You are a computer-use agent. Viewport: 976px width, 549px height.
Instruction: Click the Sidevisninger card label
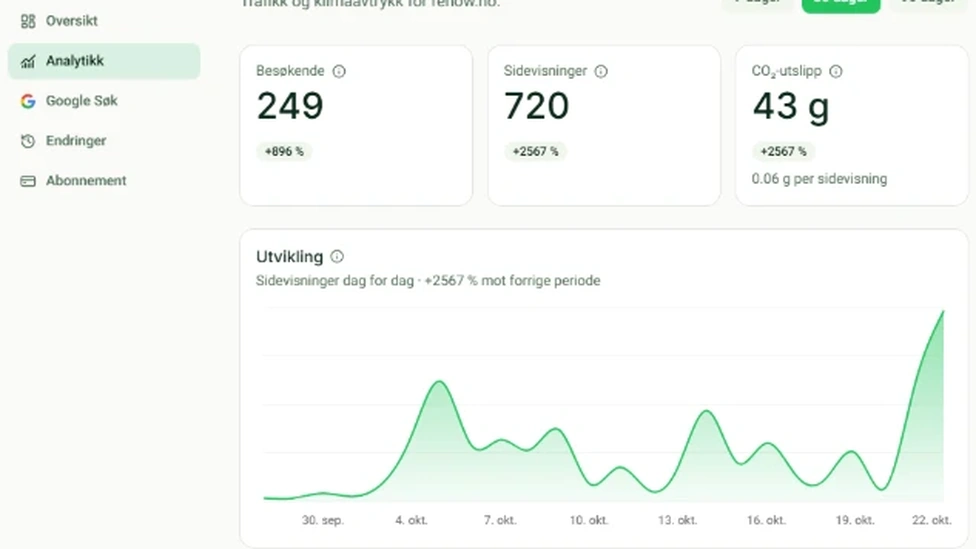(545, 71)
